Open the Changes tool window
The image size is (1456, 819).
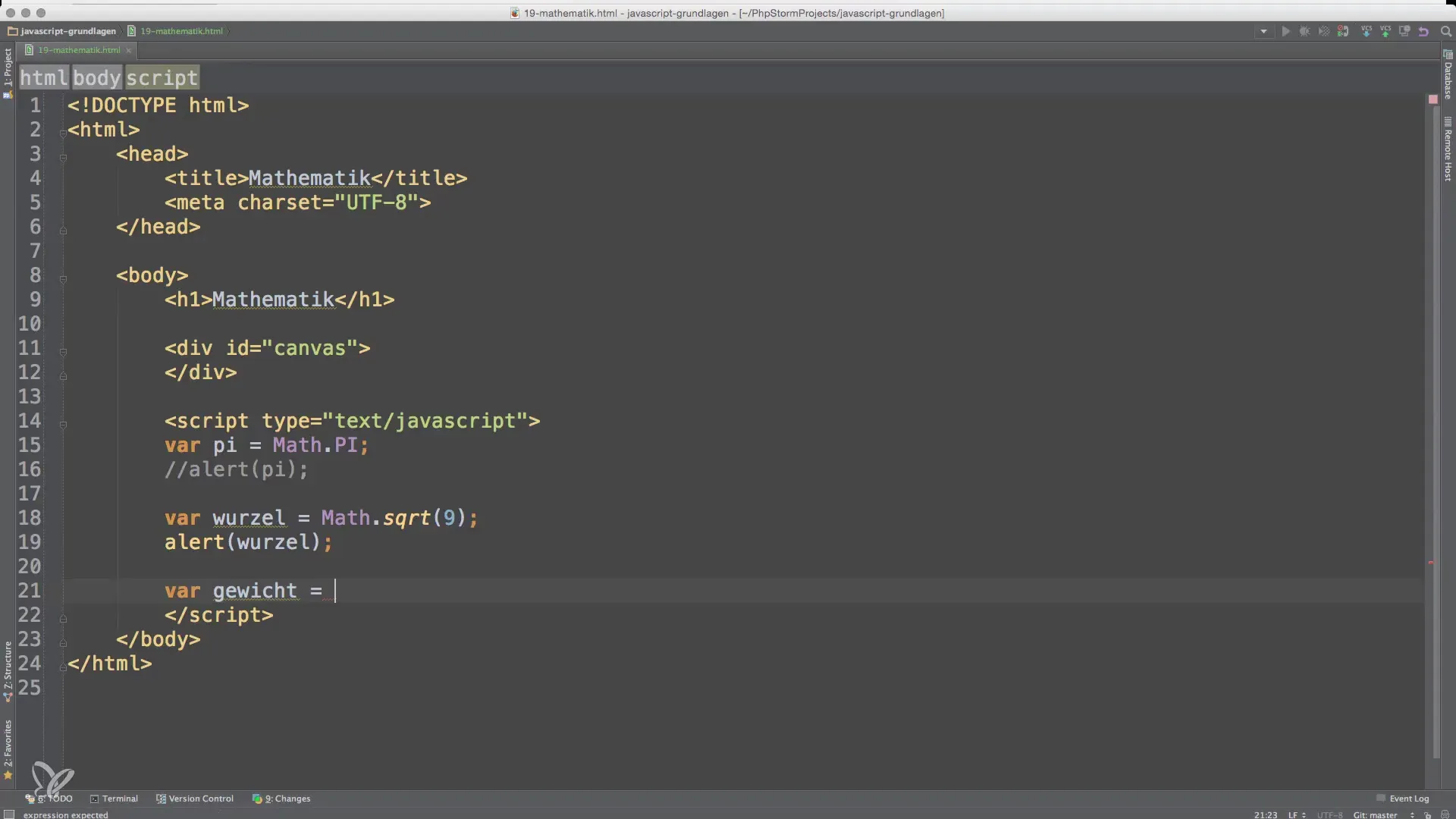coord(281,799)
